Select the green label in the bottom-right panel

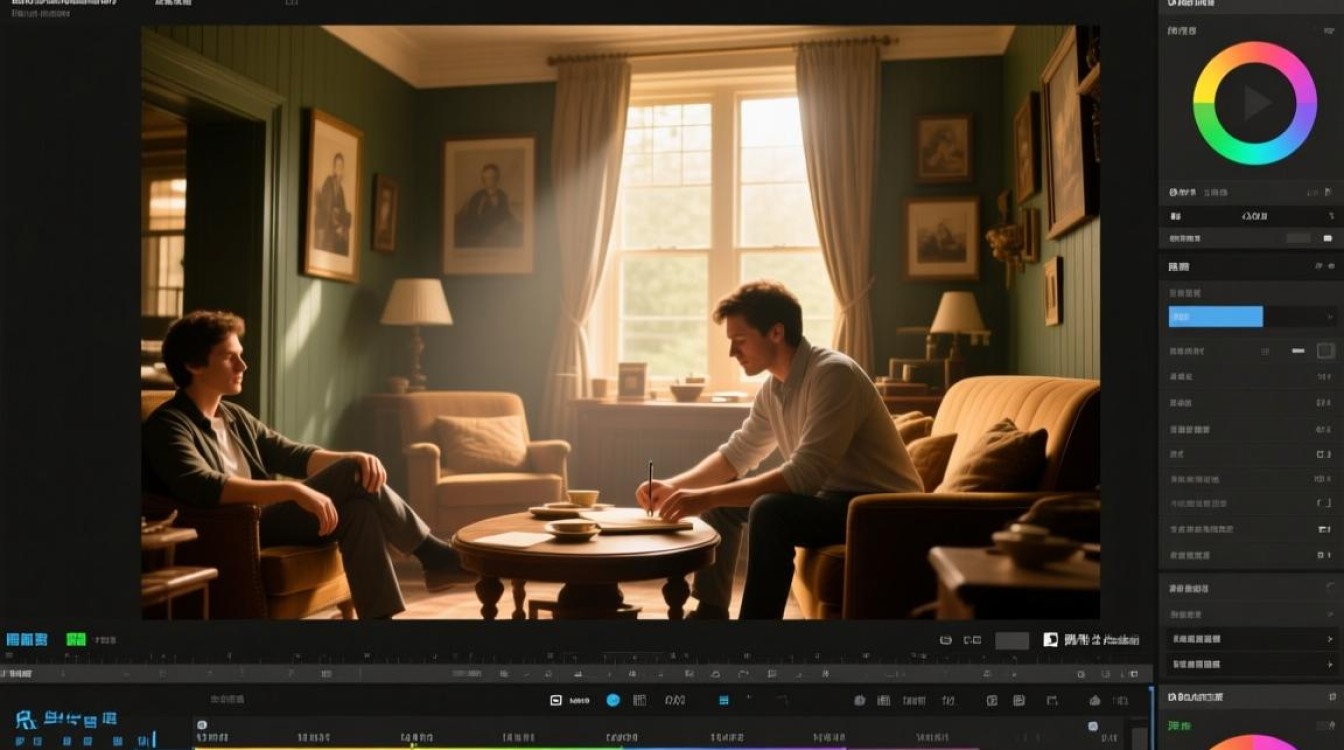pyautogui.click(x=1180, y=725)
